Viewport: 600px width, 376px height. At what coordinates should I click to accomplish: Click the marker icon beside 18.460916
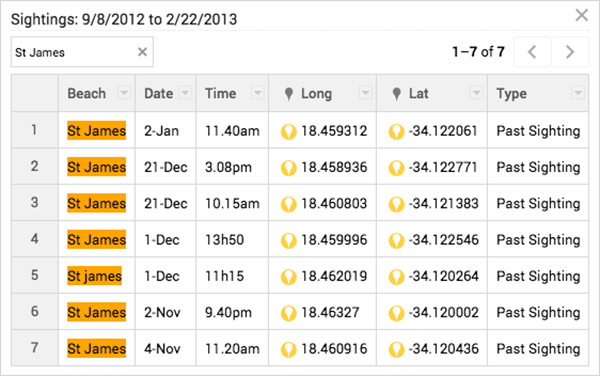click(289, 350)
